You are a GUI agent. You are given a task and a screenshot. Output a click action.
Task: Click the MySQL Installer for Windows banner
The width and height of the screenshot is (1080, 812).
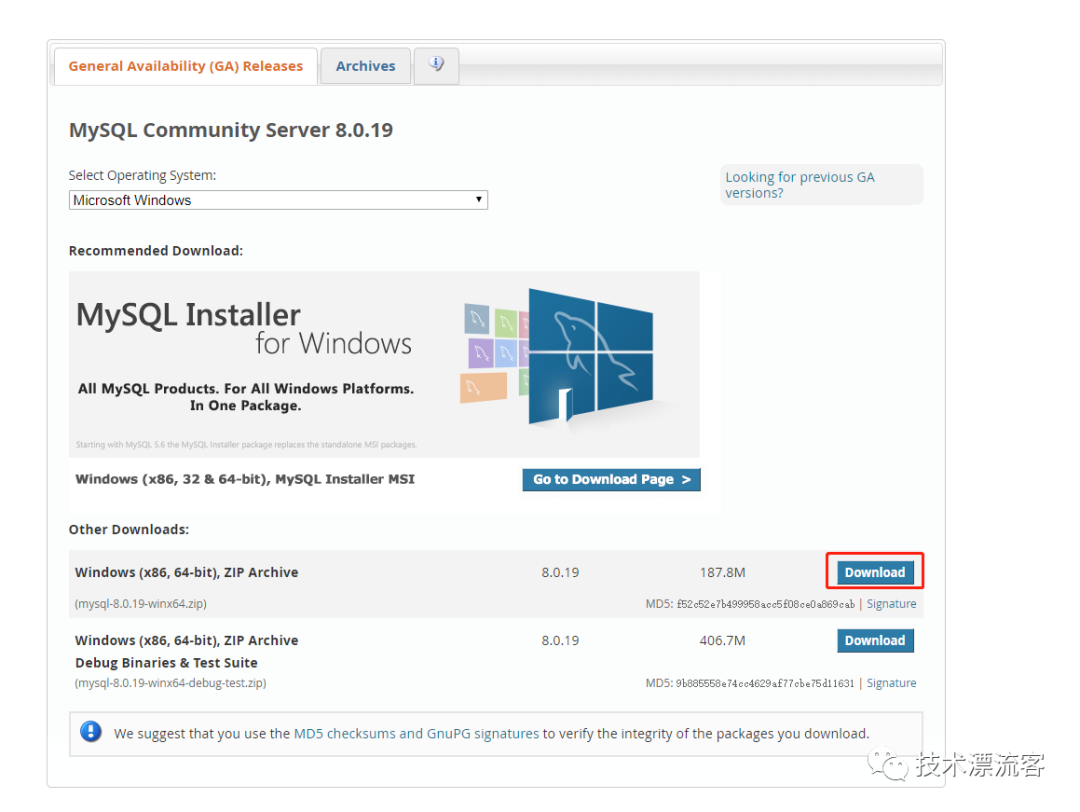384,364
